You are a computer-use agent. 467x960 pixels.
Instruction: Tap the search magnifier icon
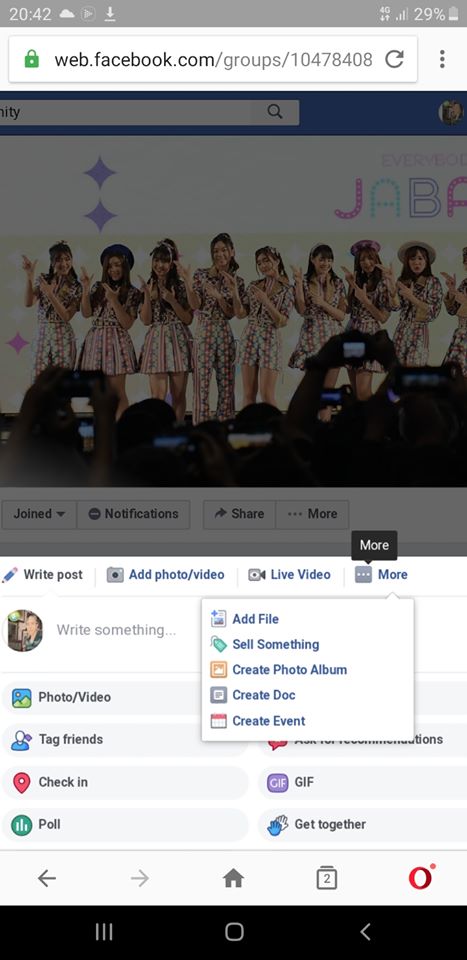coord(275,111)
